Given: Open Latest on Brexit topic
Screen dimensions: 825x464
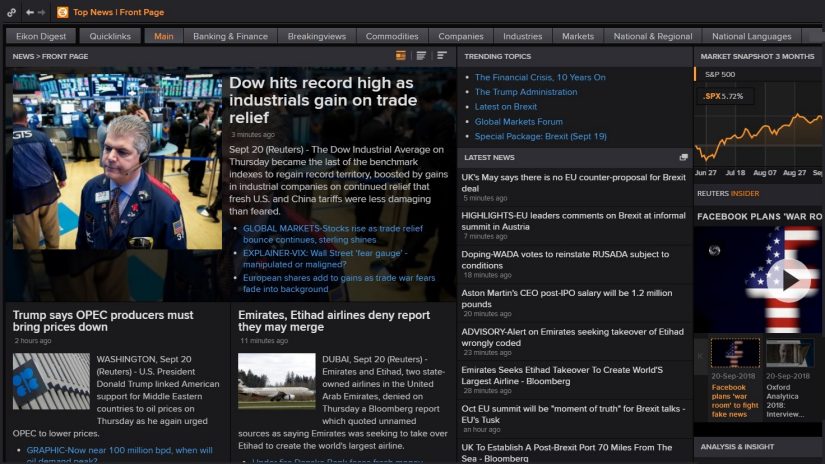Looking at the screenshot, I should tap(506, 107).
